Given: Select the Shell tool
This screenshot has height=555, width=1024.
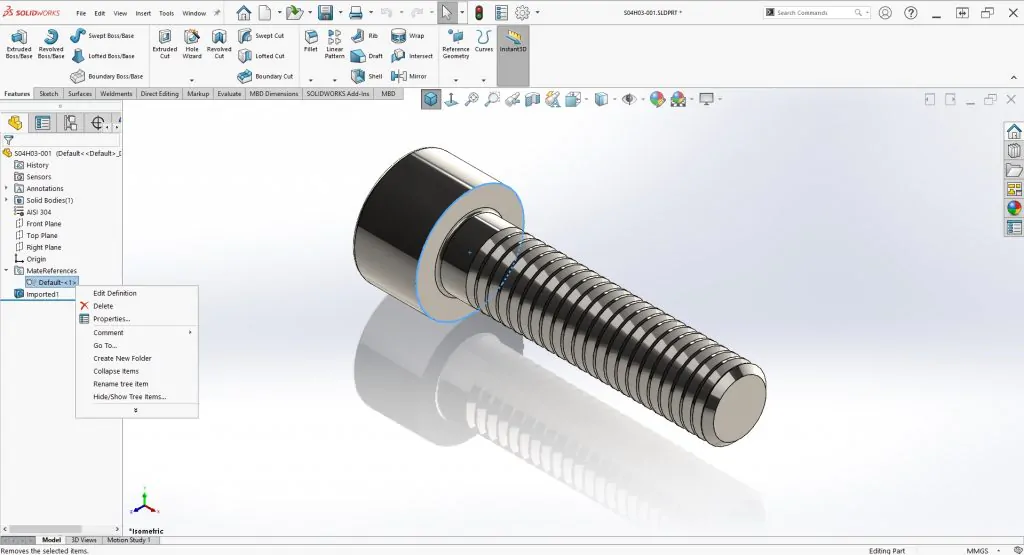Looking at the screenshot, I should tap(367, 76).
